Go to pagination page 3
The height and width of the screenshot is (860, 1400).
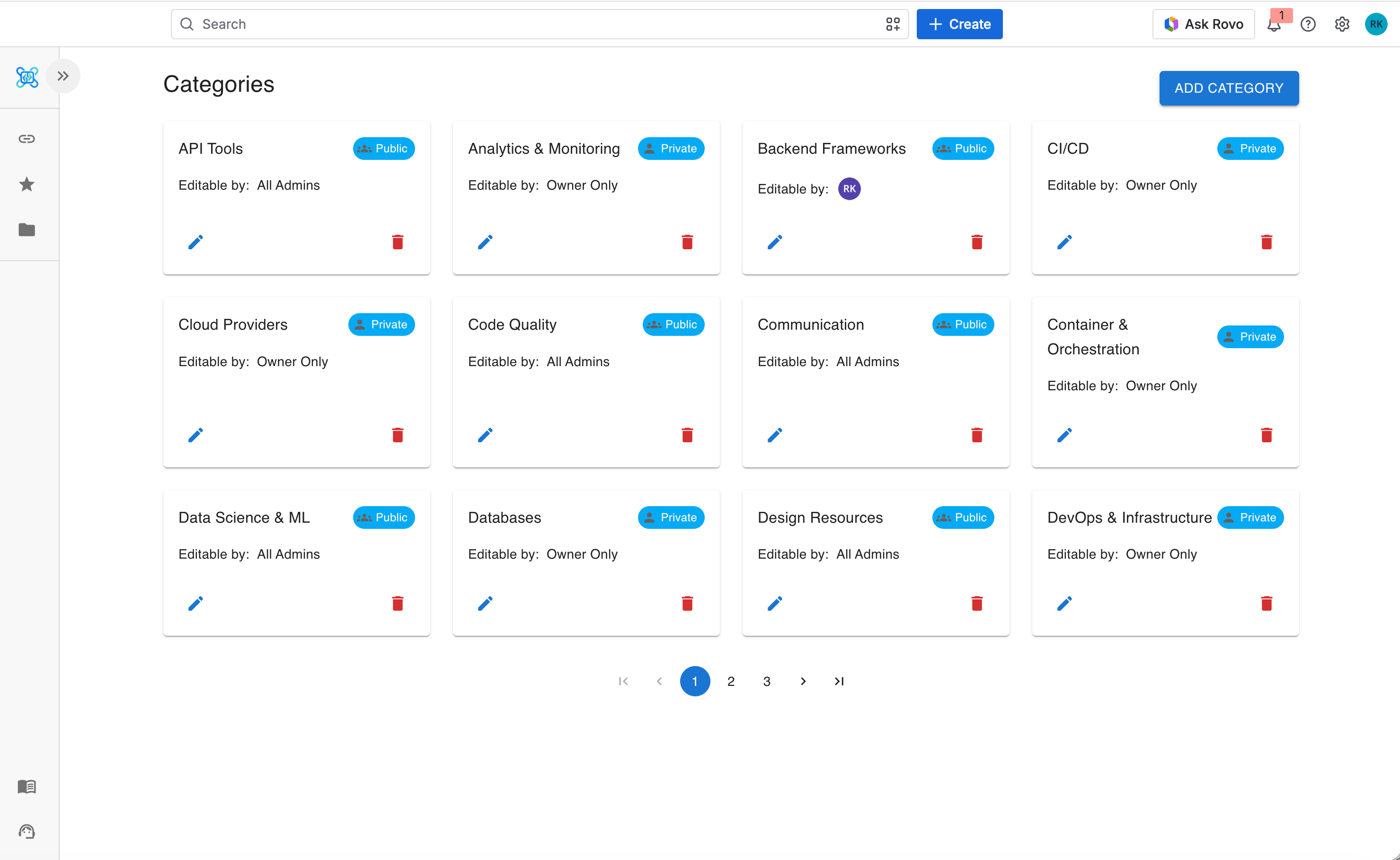(x=767, y=681)
